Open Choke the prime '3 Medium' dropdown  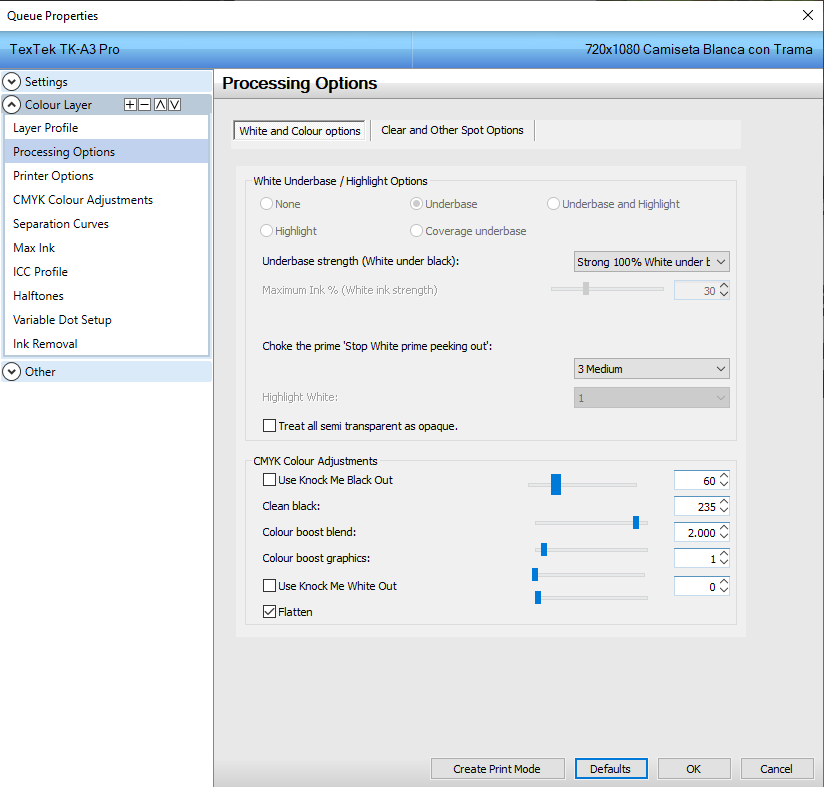(x=651, y=369)
